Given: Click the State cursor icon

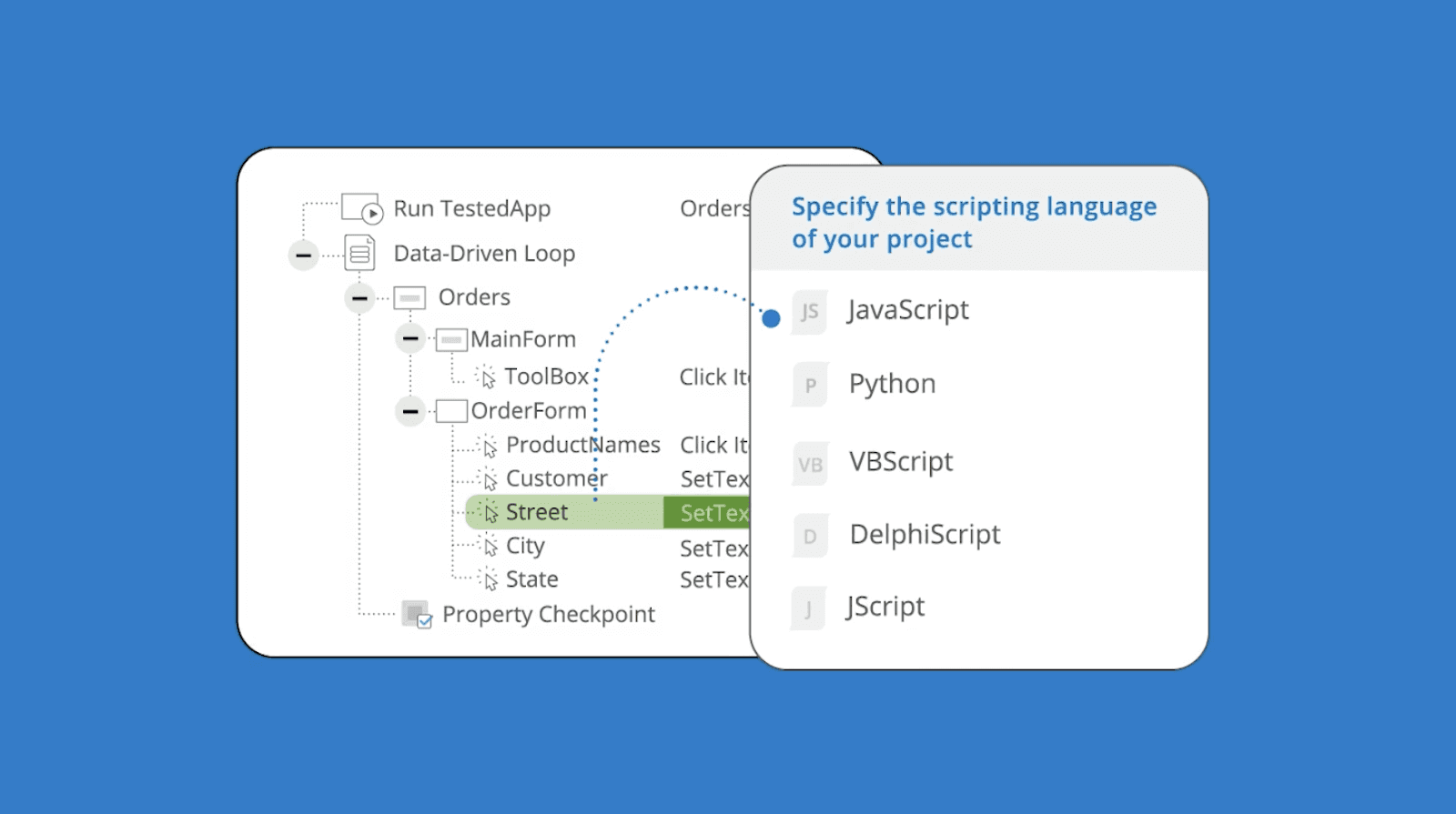Looking at the screenshot, I should tap(489, 580).
